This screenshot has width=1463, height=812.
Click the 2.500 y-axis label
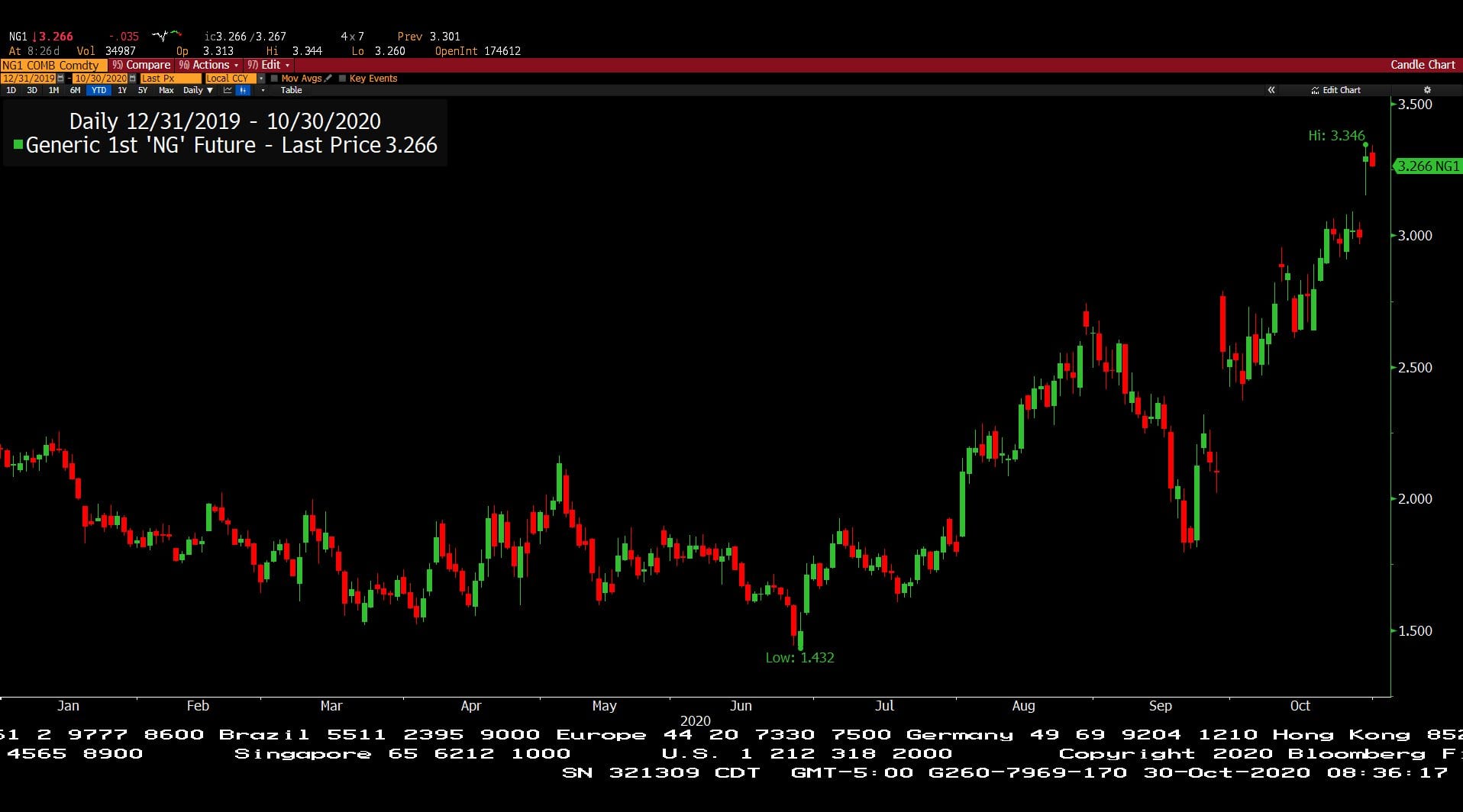(x=1415, y=368)
